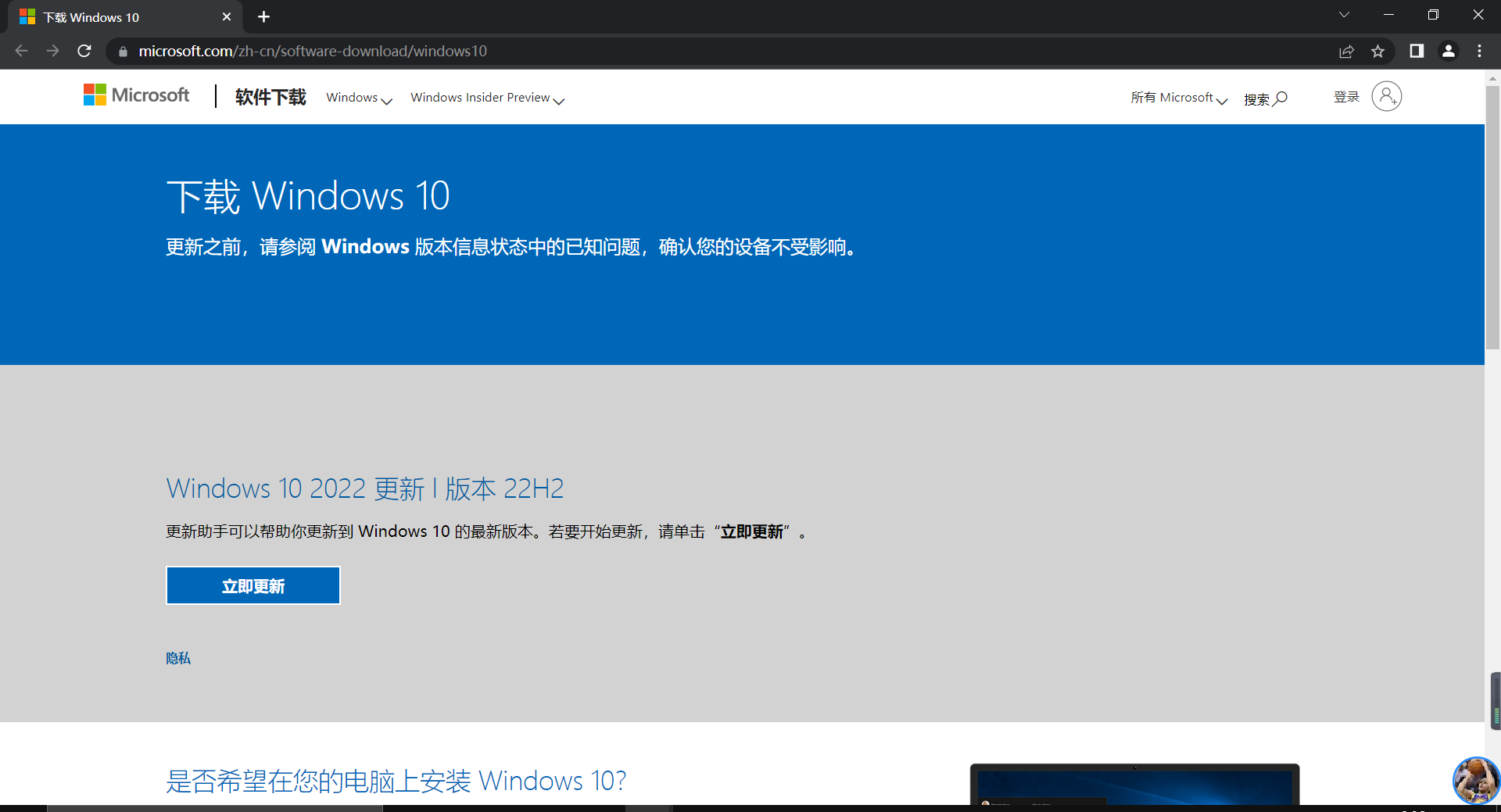Click the 是否希望在您的电脑上安装 heading
The height and width of the screenshot is (812, 1501).
[x=396, y=781]
